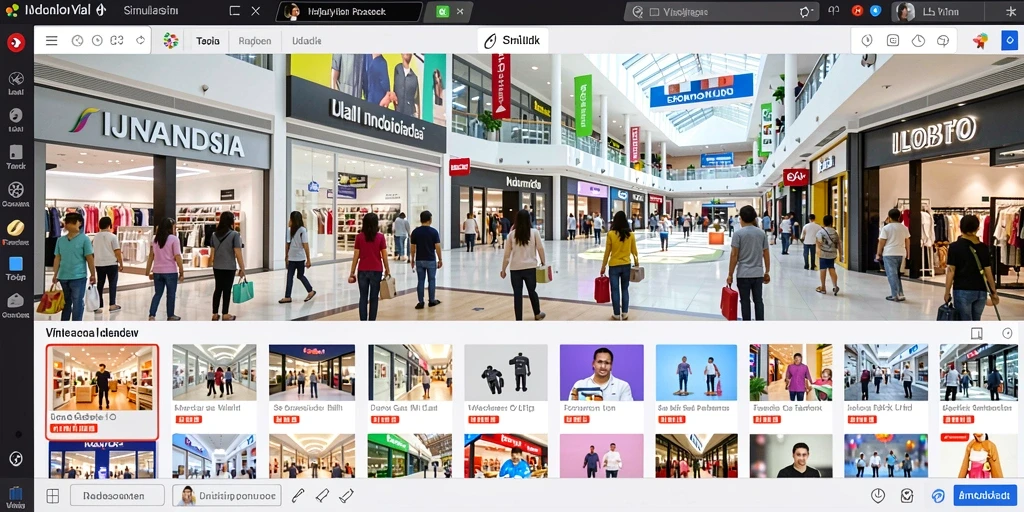Click the circular icon at the gallery header's right
Screen dimensions: 1024x512
(1007, 334)
